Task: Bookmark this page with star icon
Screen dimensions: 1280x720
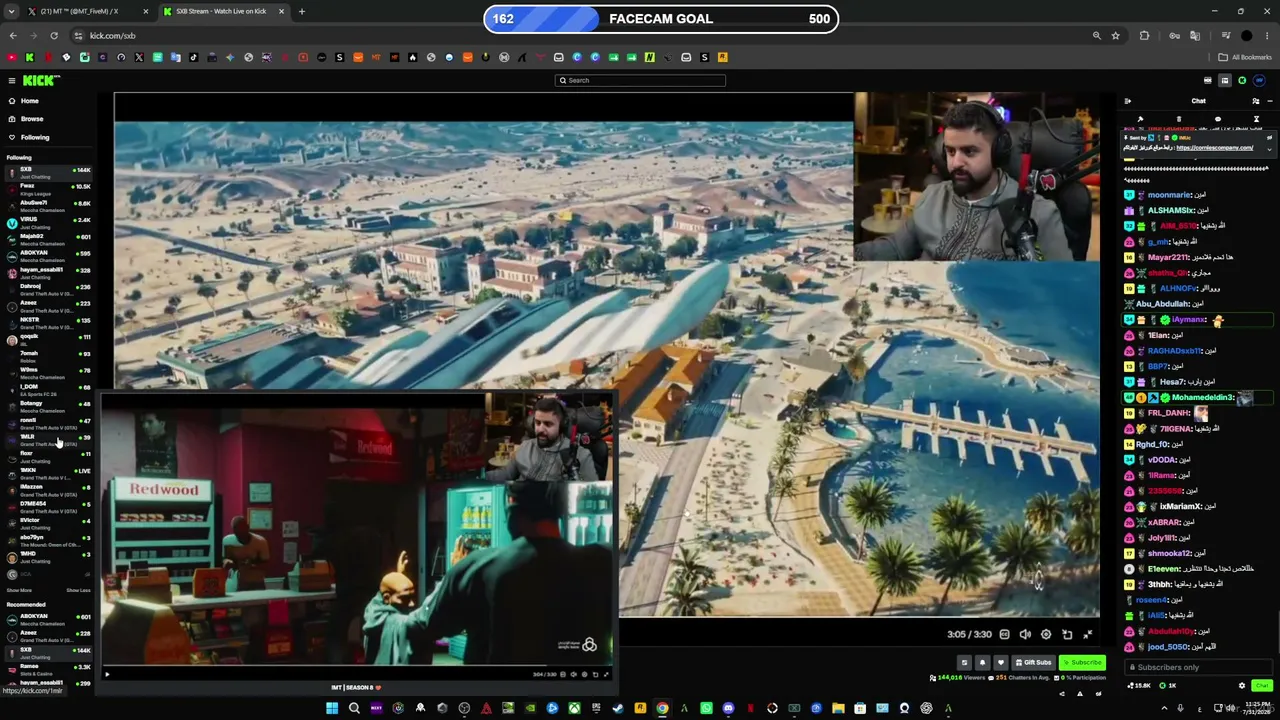Action: (x=1116, y=35)
